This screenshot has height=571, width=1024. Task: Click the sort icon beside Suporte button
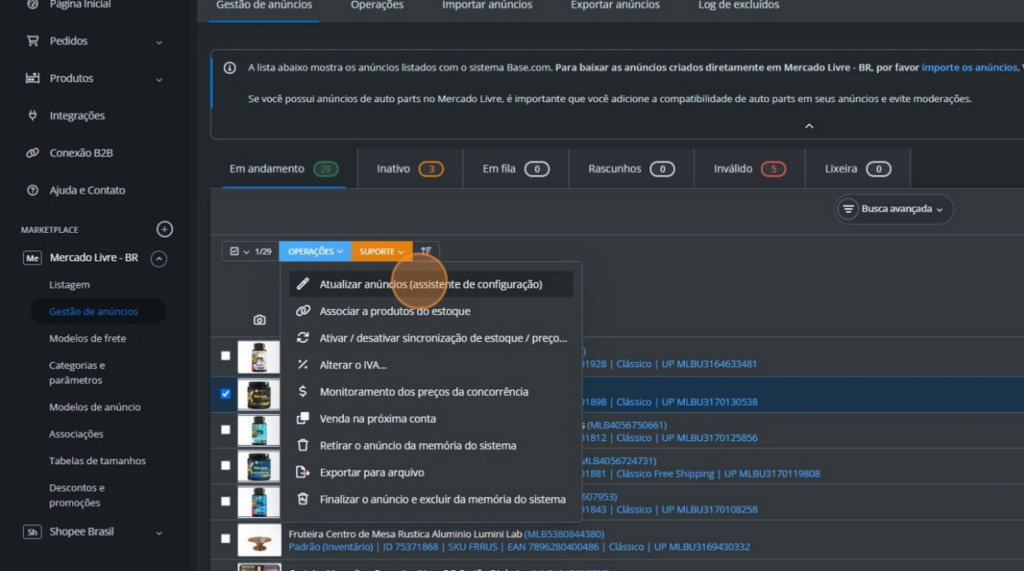click(426, 251)
